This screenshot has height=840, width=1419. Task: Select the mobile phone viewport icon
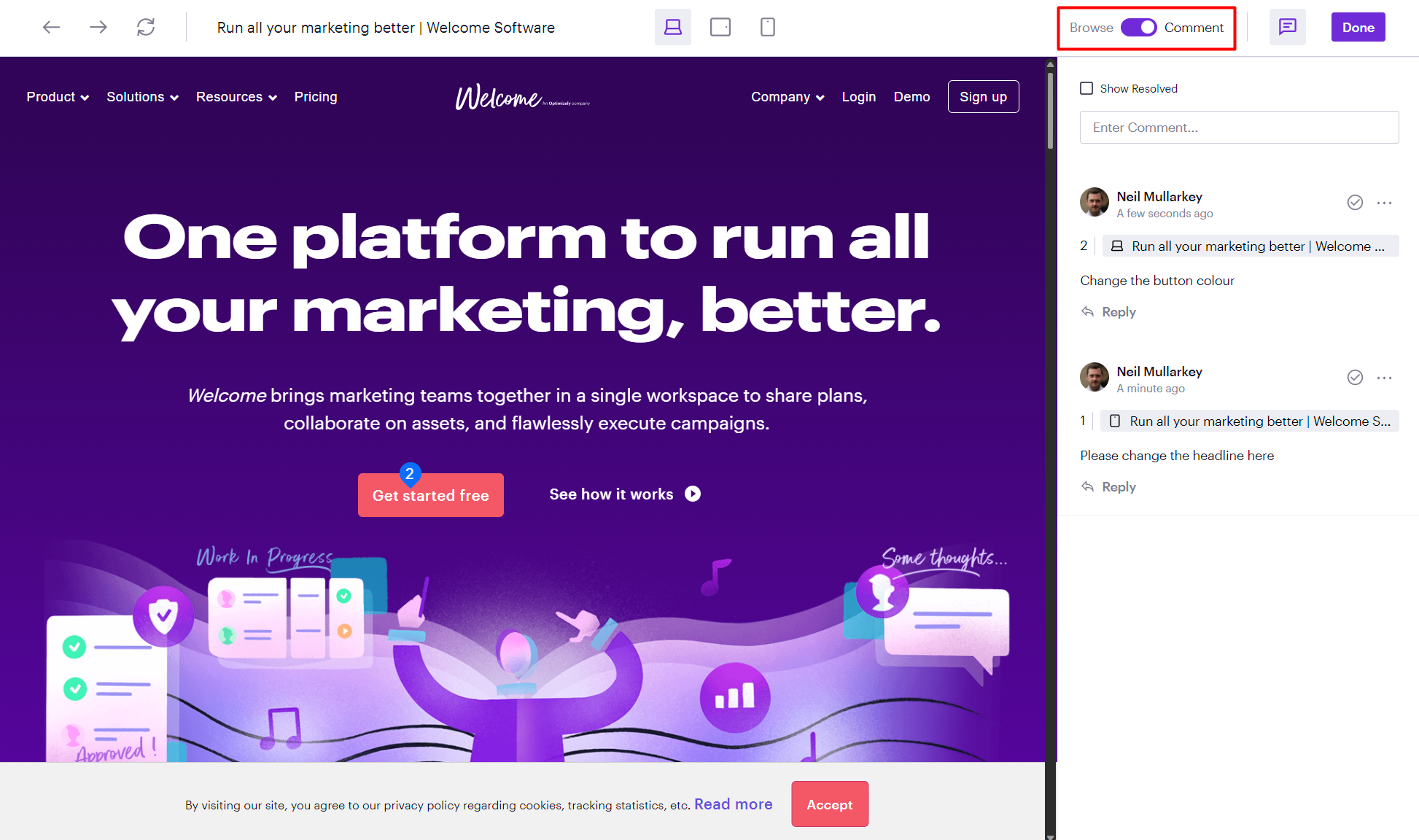[768, 28]
